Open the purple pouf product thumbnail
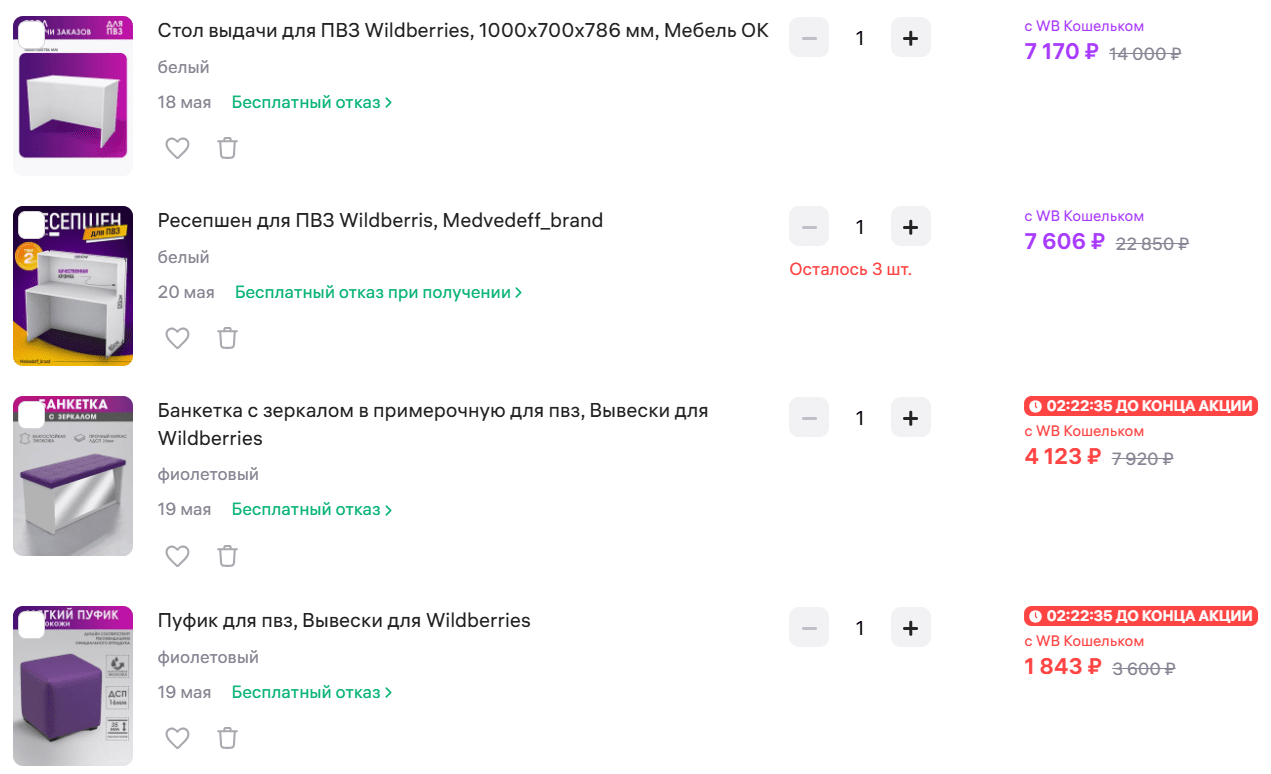The image size is (1271, 774). point(73,686)
